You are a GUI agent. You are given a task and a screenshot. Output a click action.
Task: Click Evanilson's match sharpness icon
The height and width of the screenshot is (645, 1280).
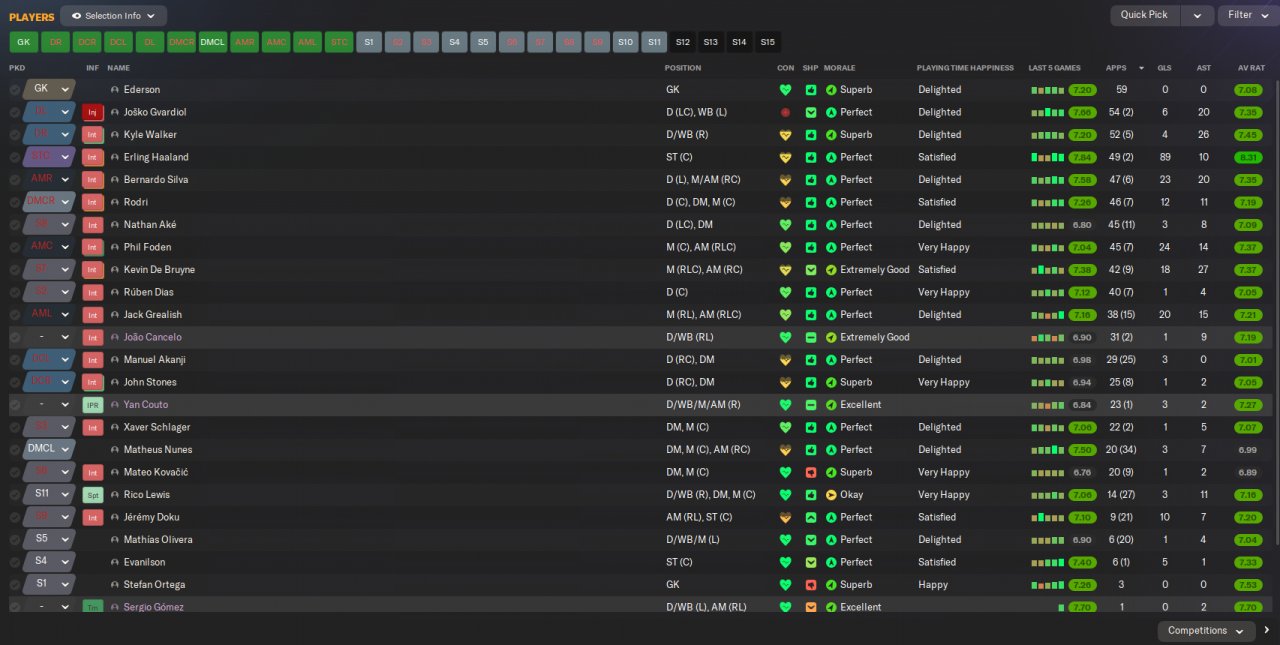pyautogui.click(x=811, y=562)
